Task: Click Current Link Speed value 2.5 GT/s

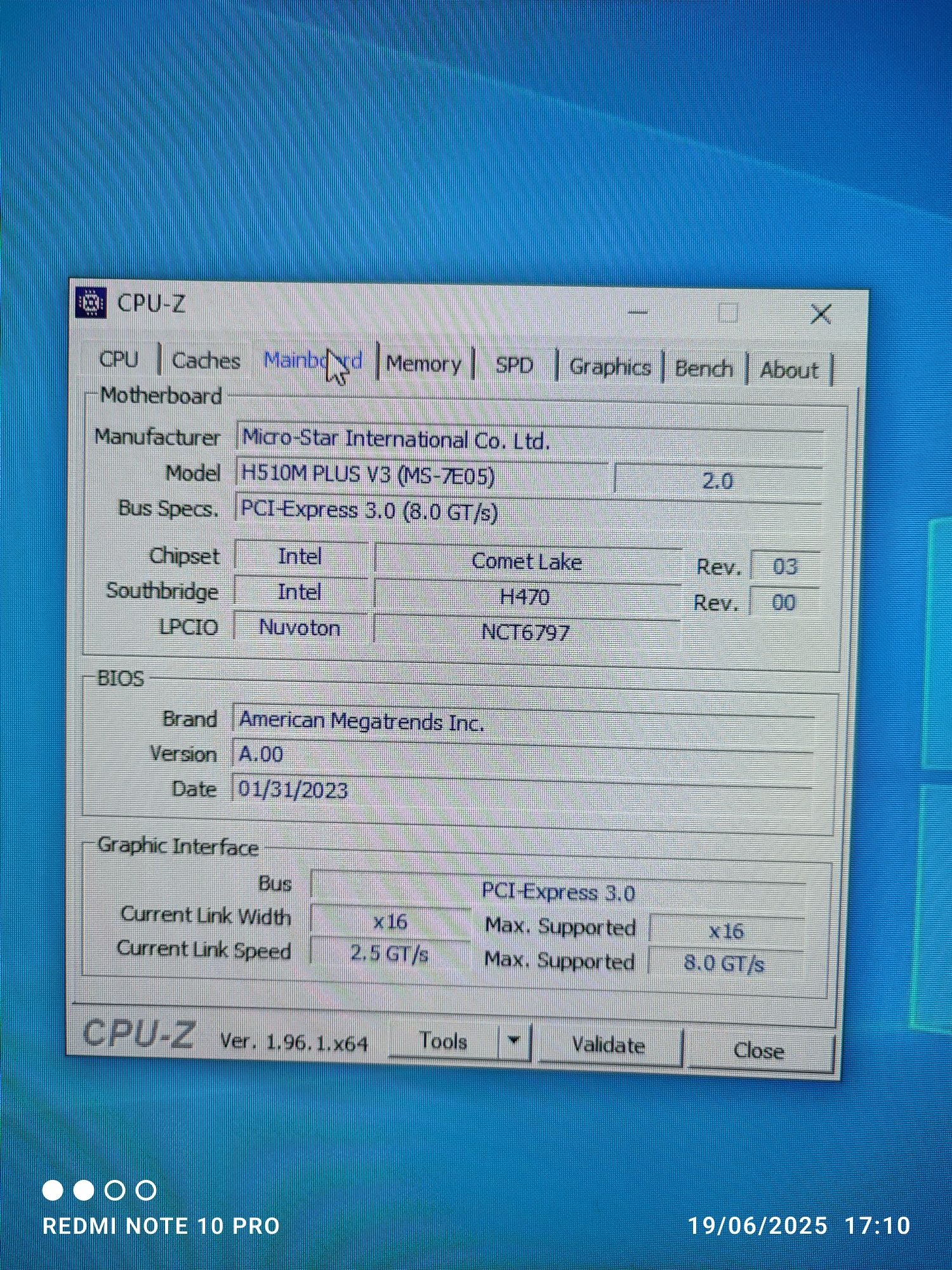Action: pos(390,954)
